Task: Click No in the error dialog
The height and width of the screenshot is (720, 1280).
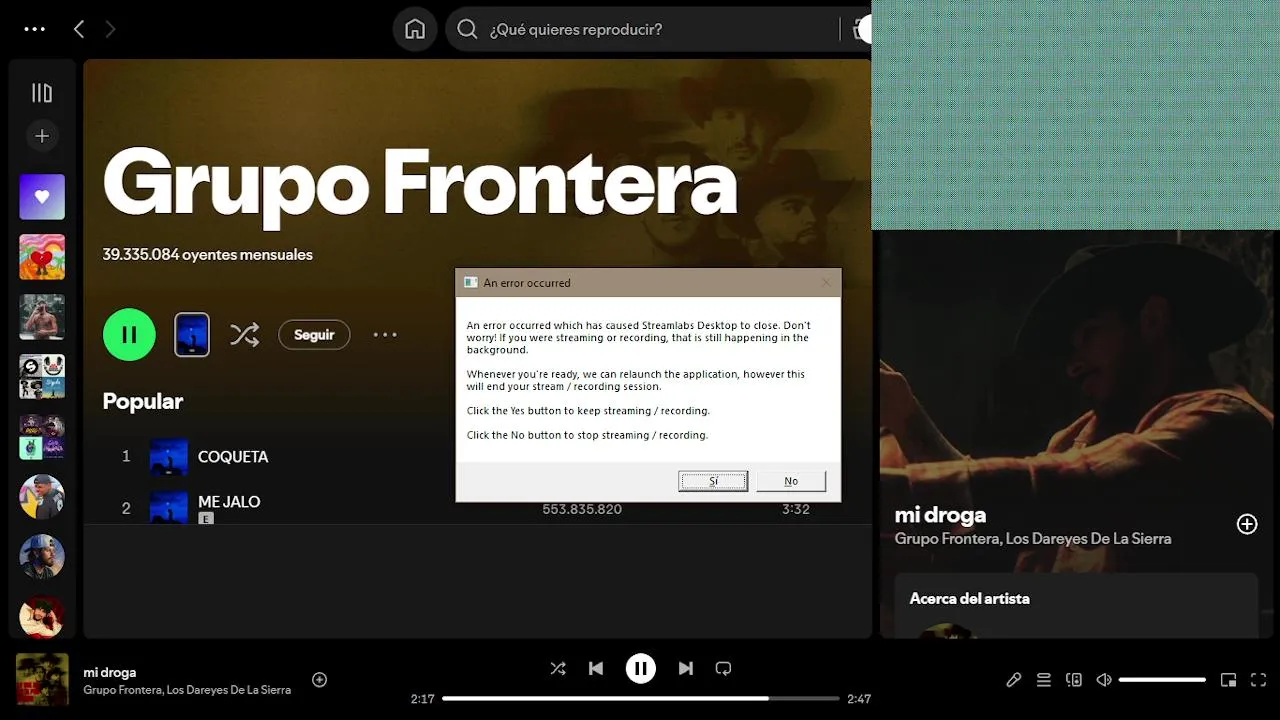Action: point(791,481)
